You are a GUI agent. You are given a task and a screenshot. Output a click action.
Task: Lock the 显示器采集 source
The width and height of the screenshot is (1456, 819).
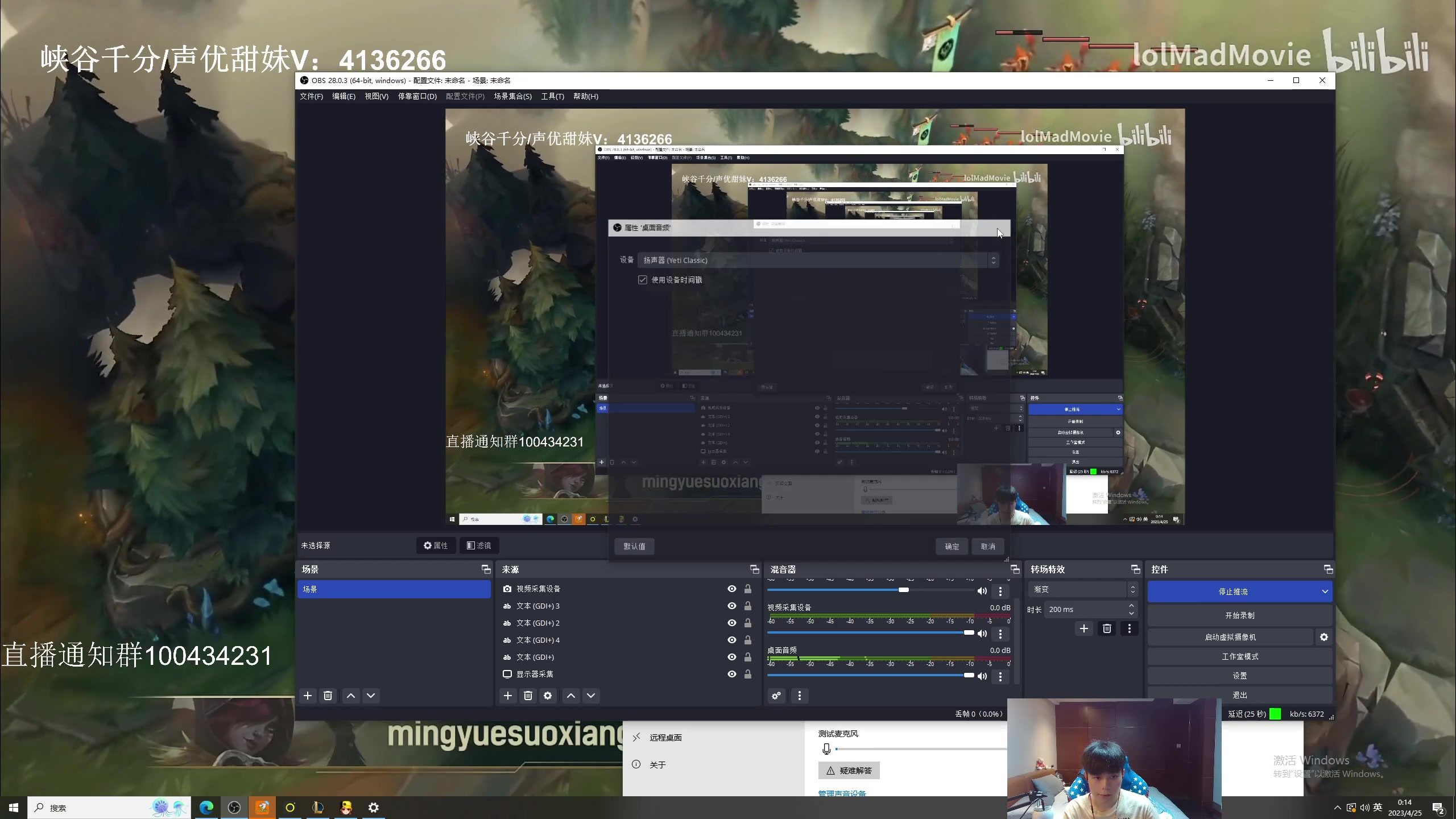click(748, 674)
